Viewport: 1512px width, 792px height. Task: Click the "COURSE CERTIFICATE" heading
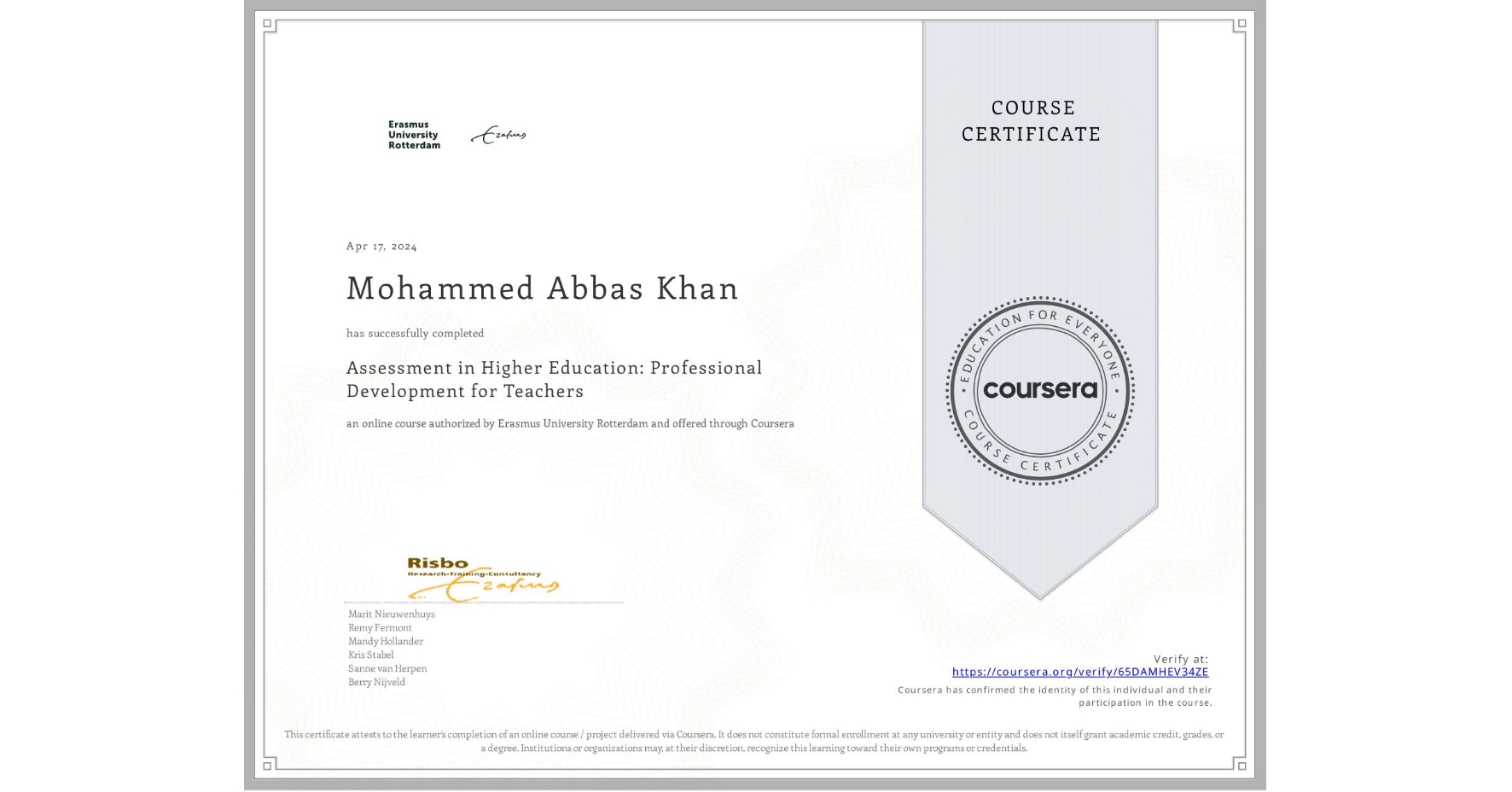coord(1032,120)
